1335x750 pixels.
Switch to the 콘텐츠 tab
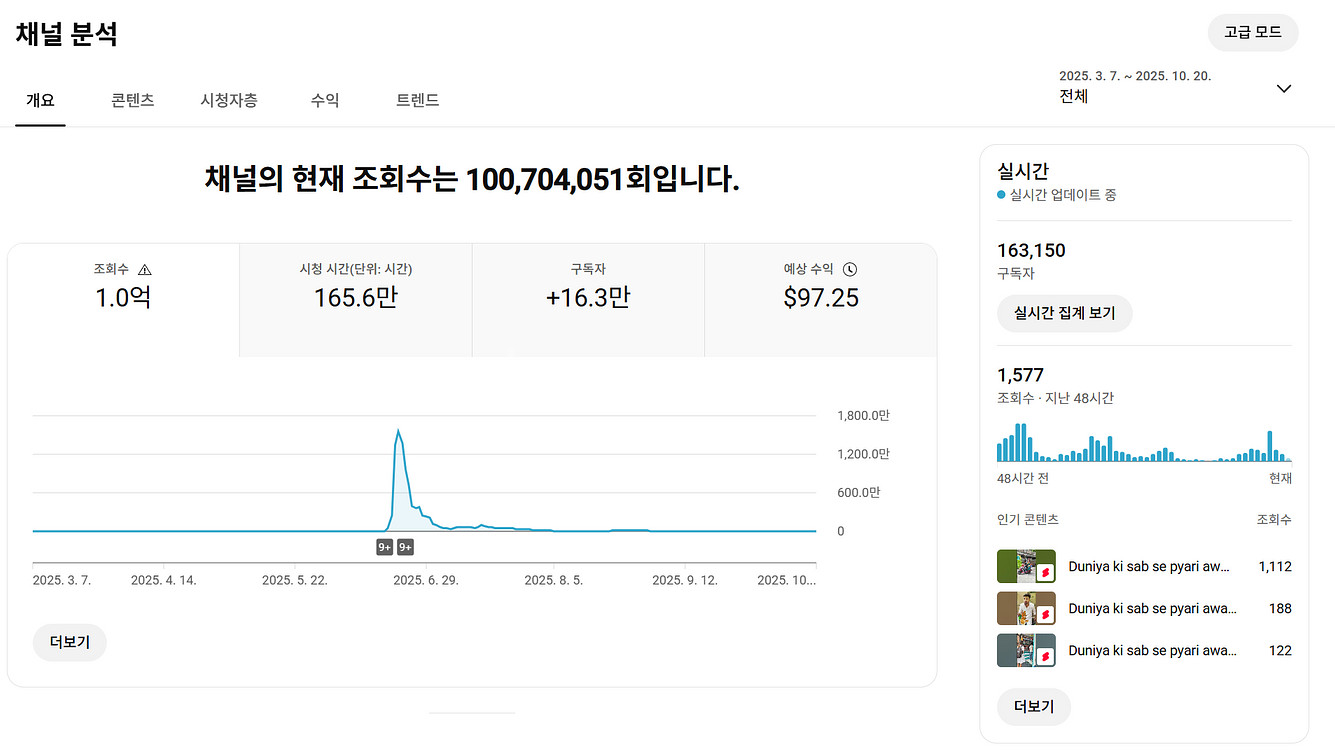[x=132, y=100]
